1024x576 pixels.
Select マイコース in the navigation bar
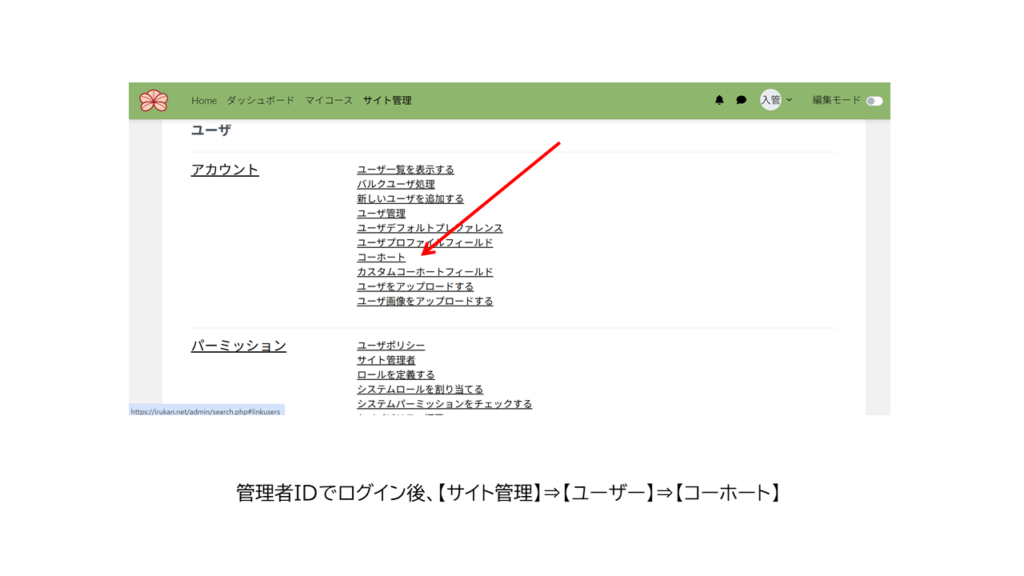click(x=329, y=101)
